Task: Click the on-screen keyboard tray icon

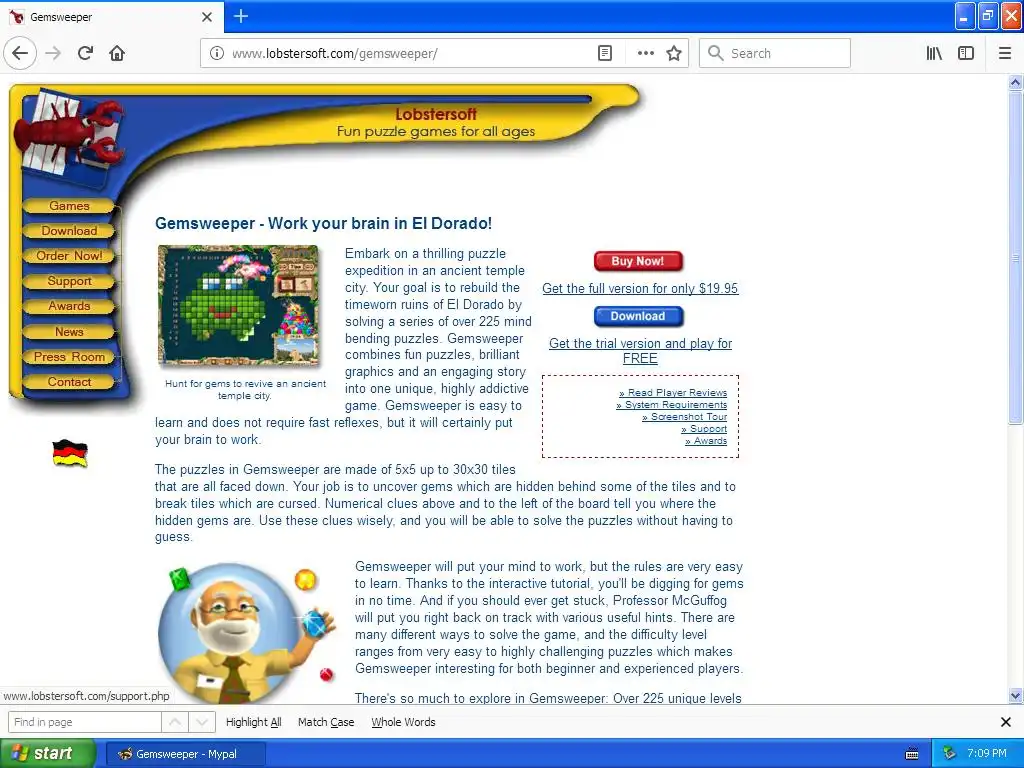Action: 912,754
